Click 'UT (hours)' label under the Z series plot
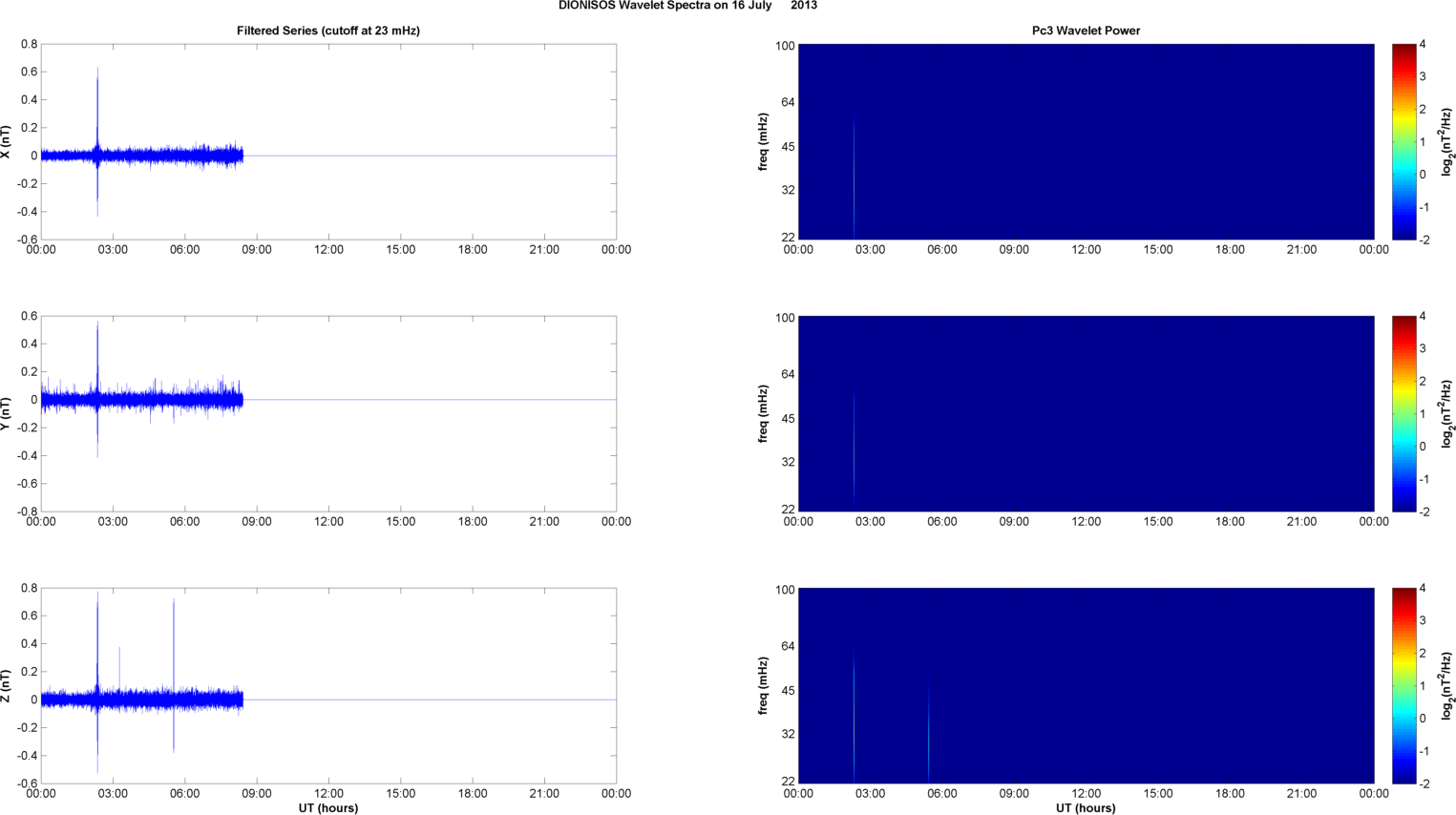Image resolution: width=1456 pixels, height=815 pixels. point(328,807)
